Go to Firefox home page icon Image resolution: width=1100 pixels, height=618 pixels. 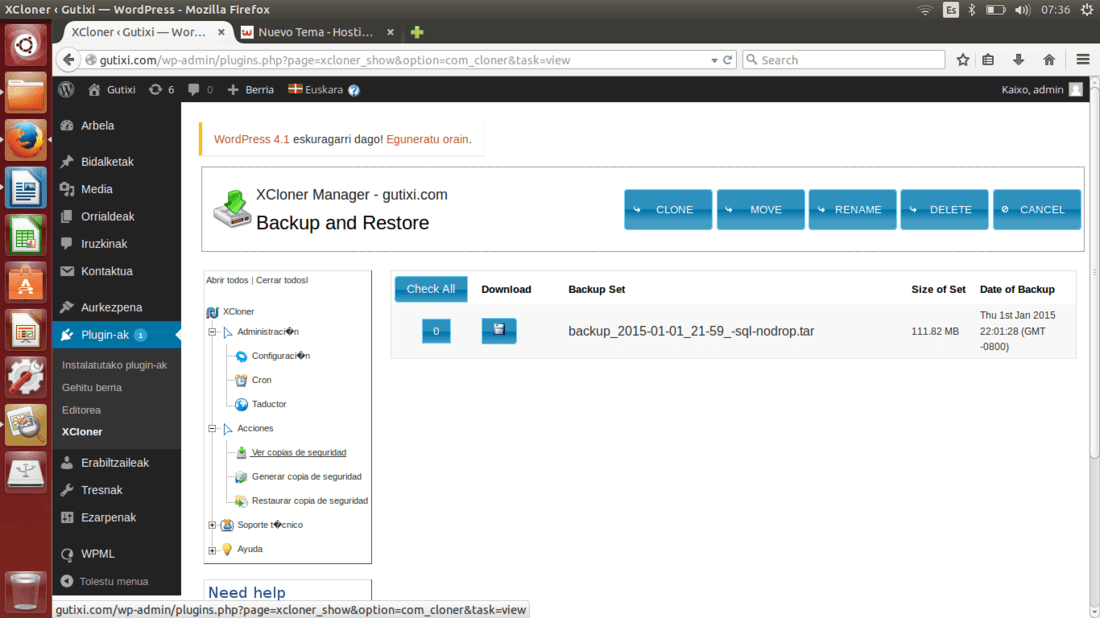[x=1049, y=60]
